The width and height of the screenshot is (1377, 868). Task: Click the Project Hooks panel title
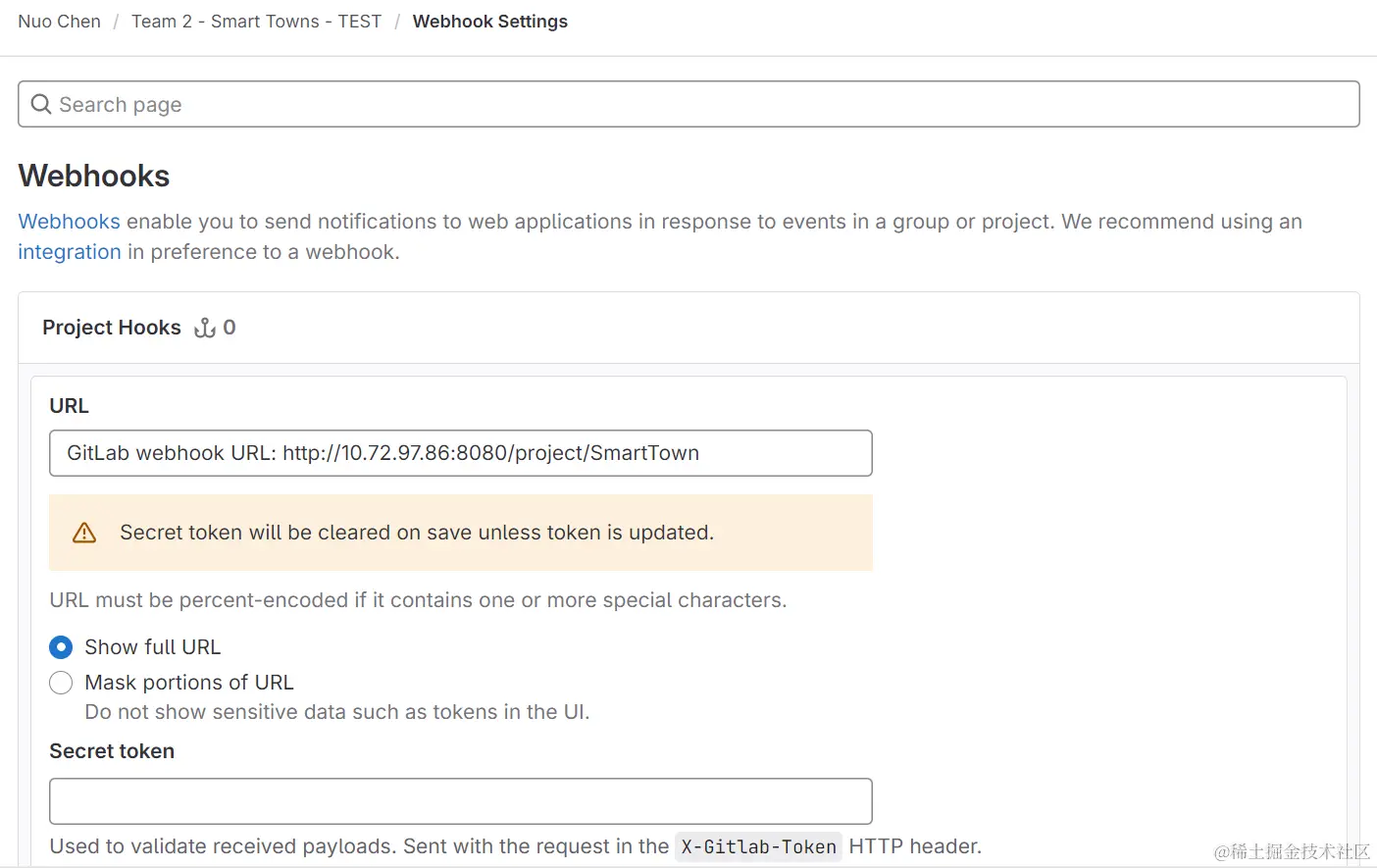point(112,328)
